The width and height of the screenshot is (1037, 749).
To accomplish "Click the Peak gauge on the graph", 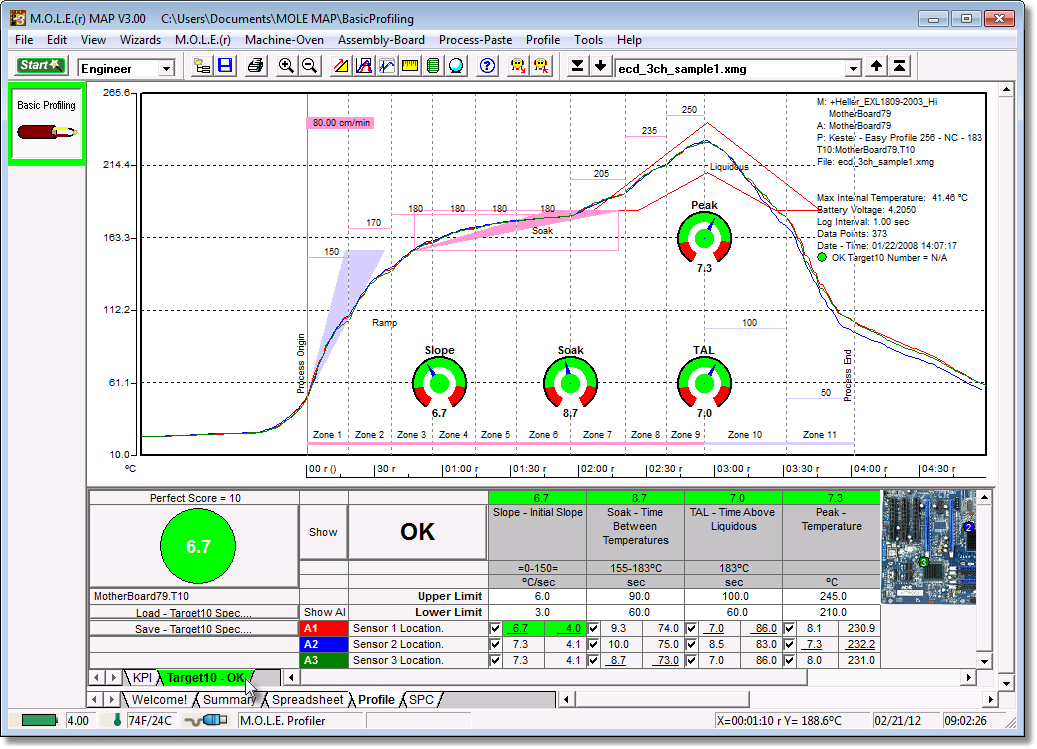I will (704, 237).
